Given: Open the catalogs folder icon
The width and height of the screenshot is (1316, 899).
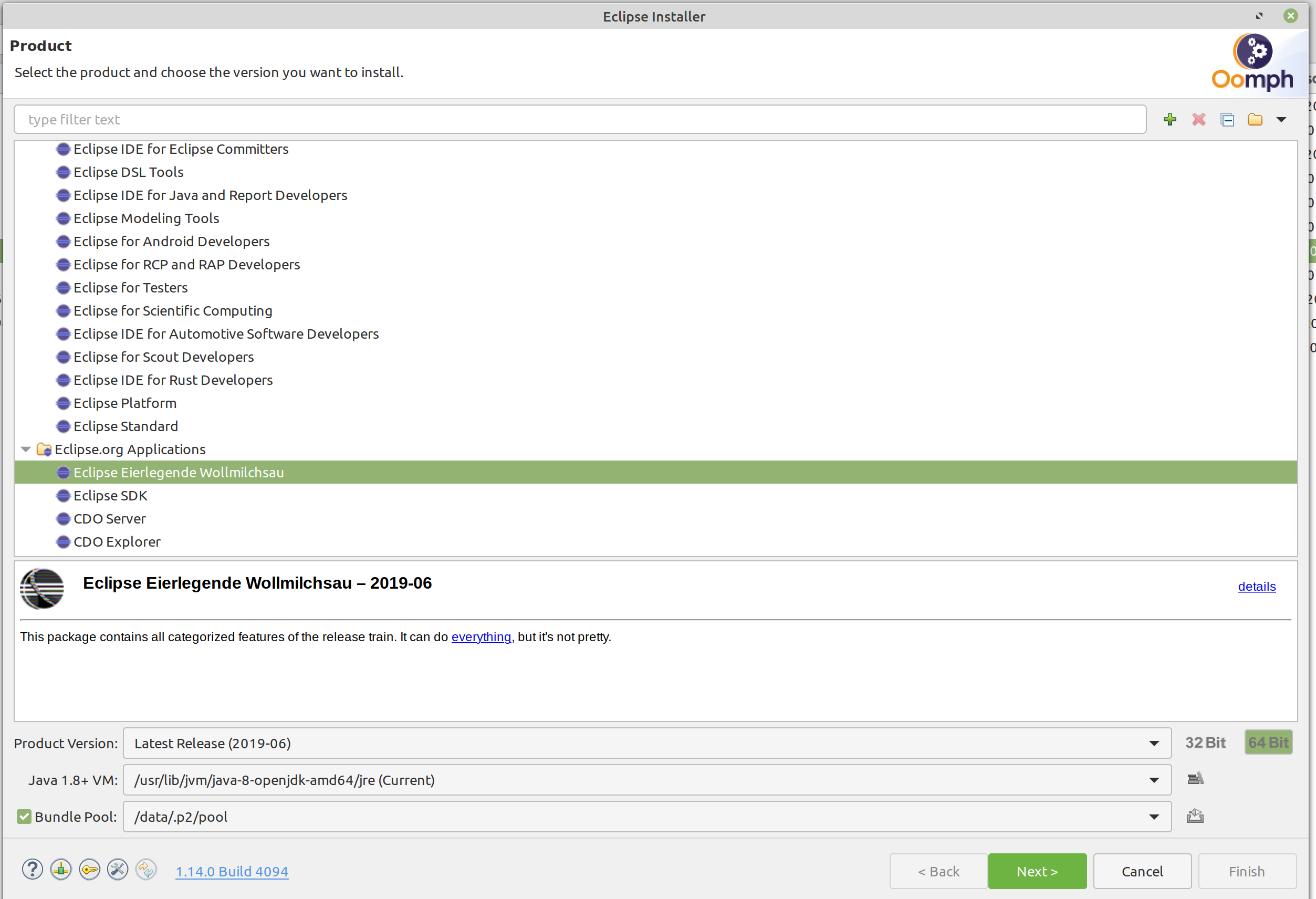Looking at the screenshot, I should click(x=1255, y=119).
